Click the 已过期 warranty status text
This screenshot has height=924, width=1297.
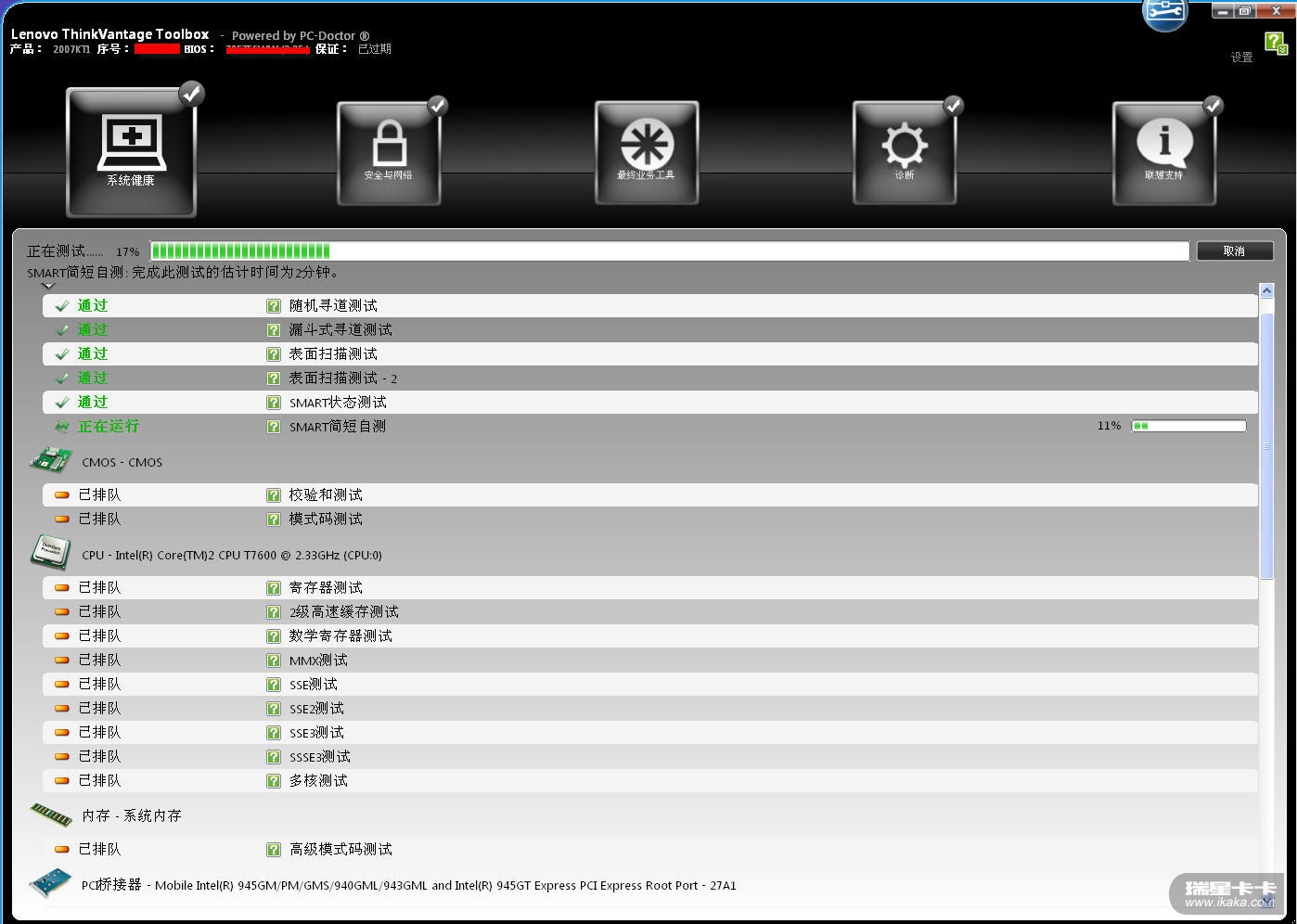pos(375,49)
